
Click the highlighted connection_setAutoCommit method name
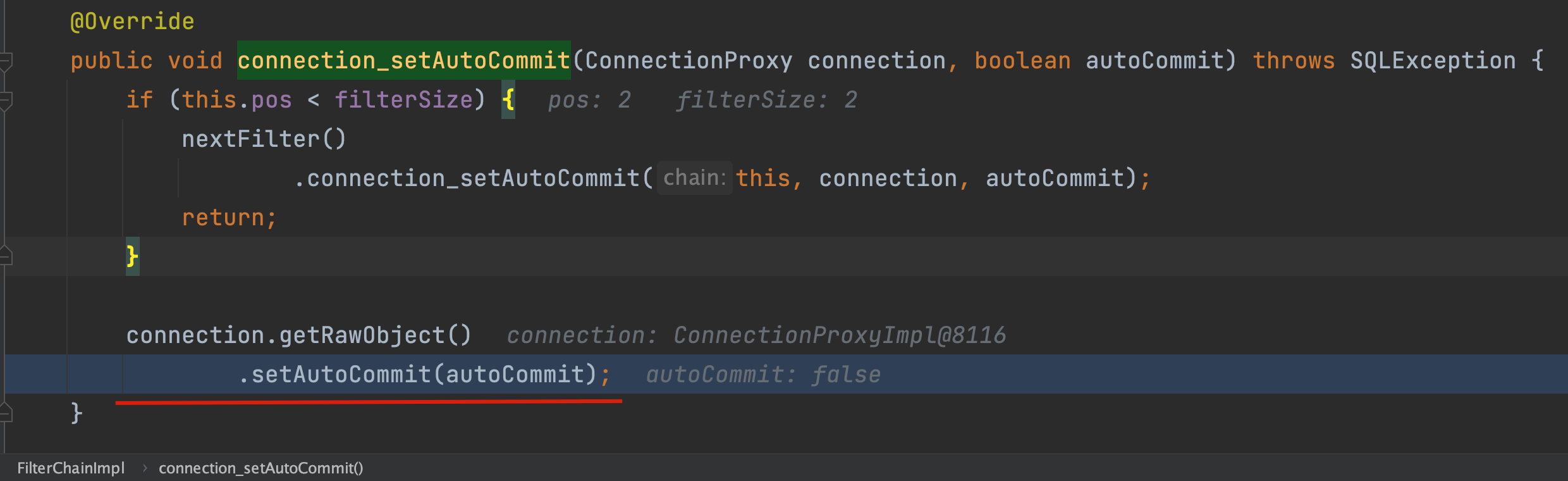[403, 61]
